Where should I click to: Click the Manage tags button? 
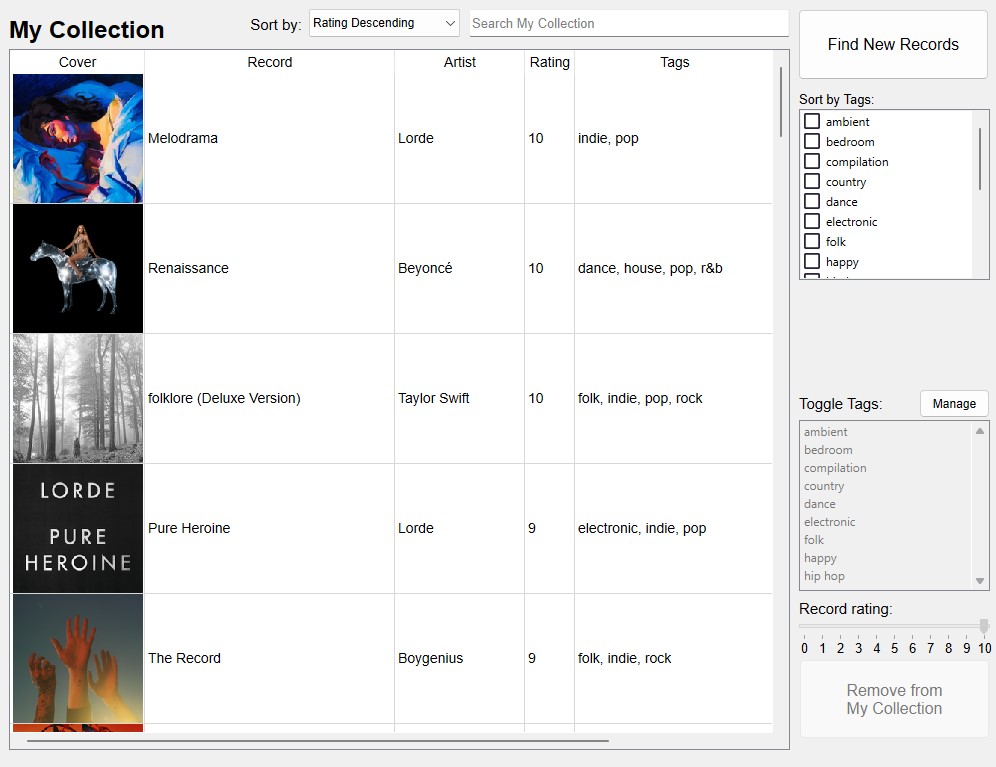pos(954,404)
